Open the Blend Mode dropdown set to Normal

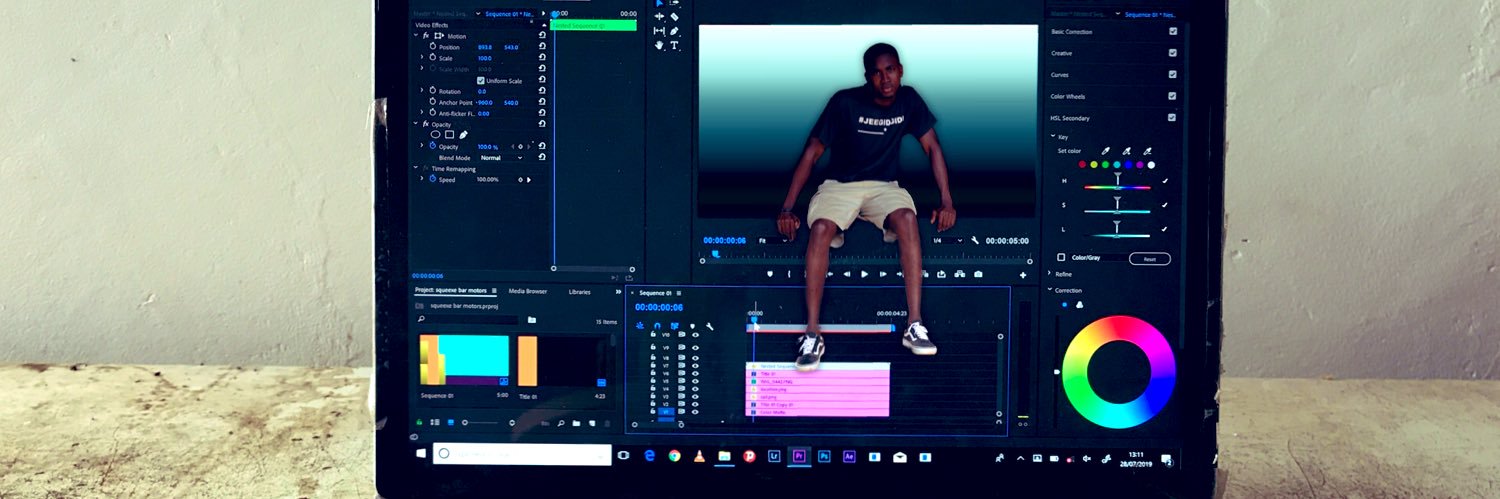(501, 157)
